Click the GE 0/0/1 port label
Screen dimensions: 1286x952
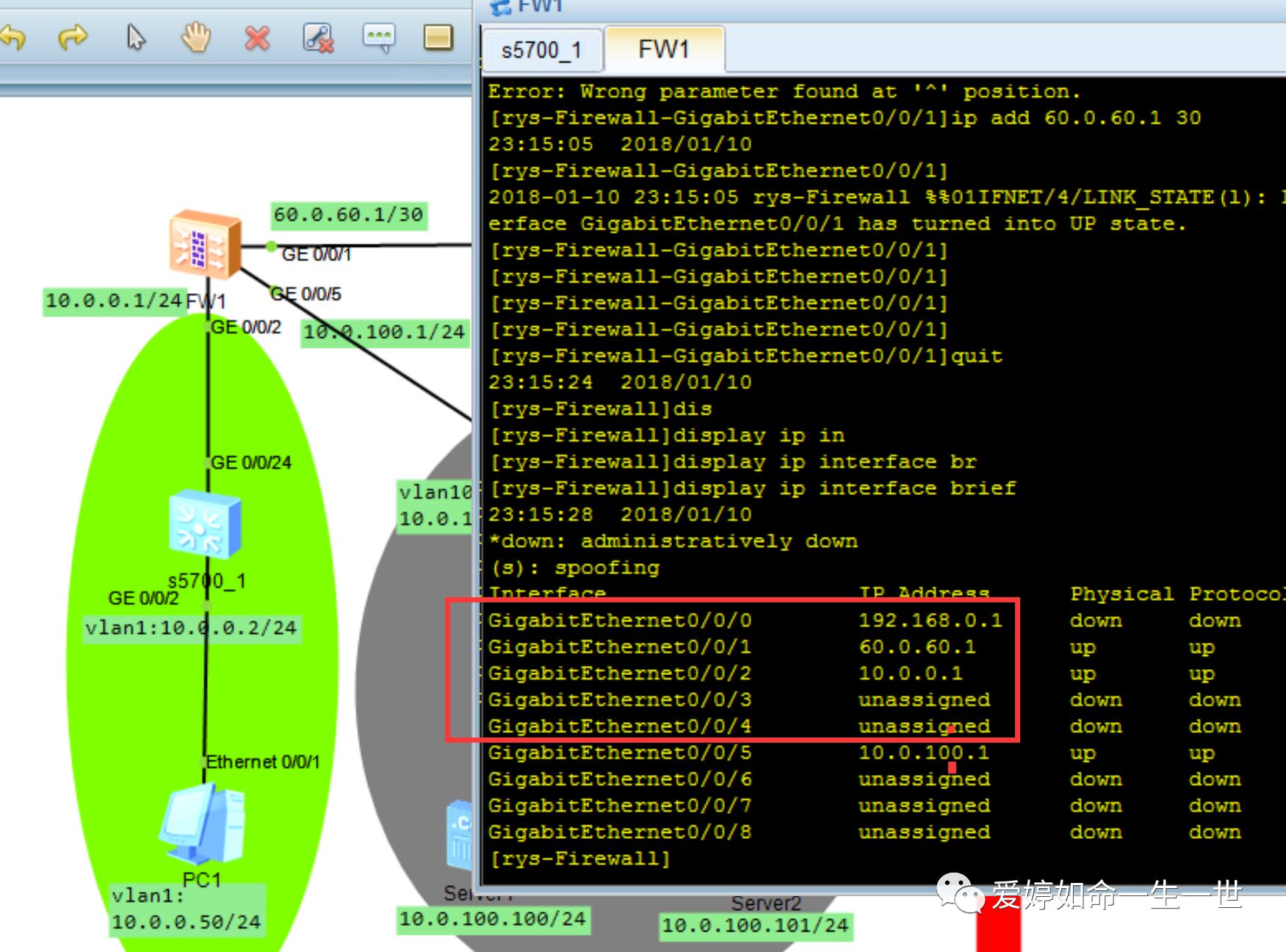tap(317, 254)
